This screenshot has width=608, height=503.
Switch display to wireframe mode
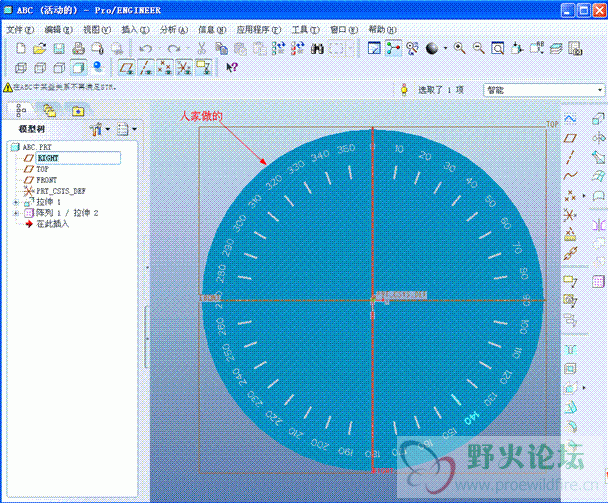tap(21, 68)
